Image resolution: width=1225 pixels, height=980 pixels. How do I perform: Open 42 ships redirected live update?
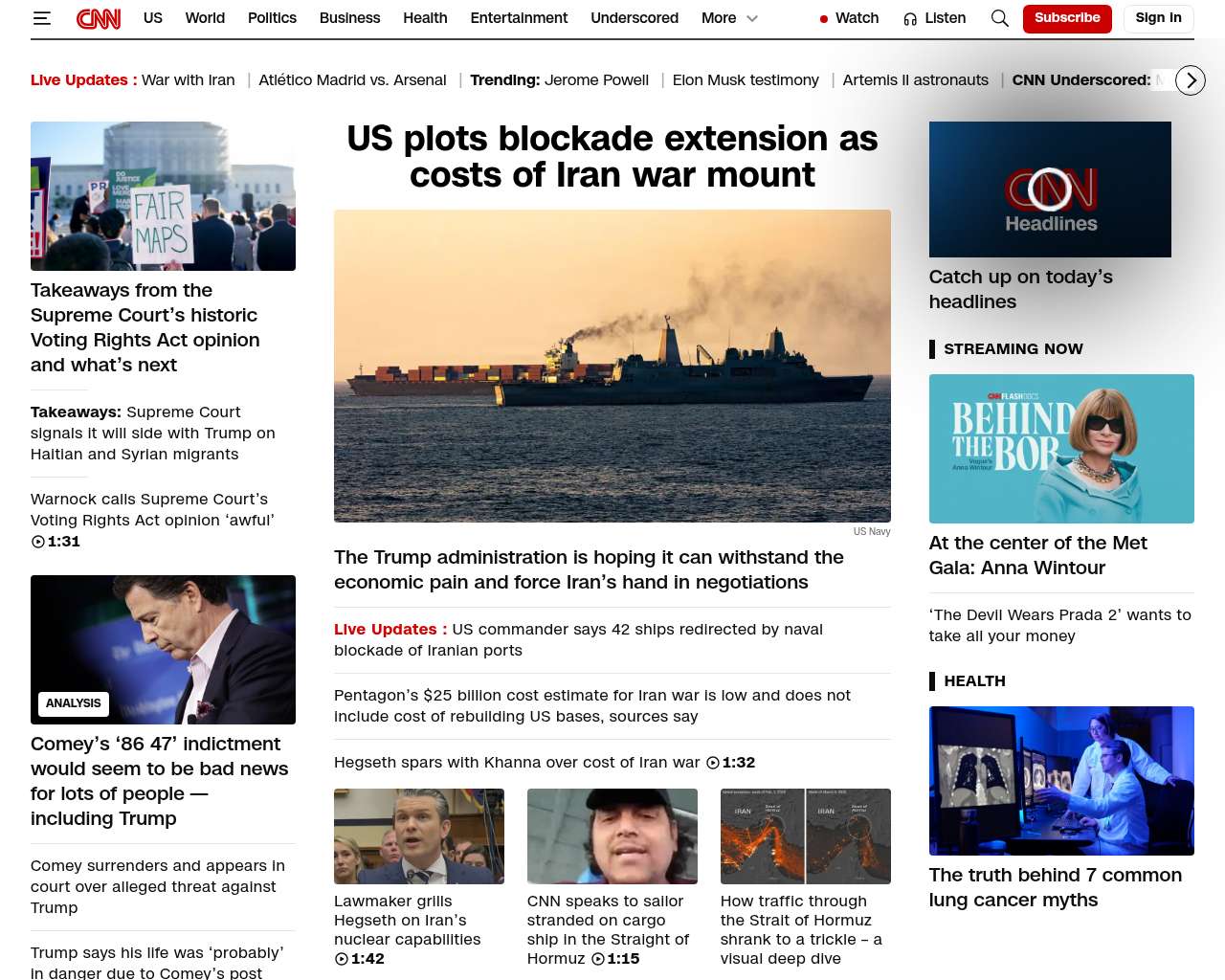578,640
